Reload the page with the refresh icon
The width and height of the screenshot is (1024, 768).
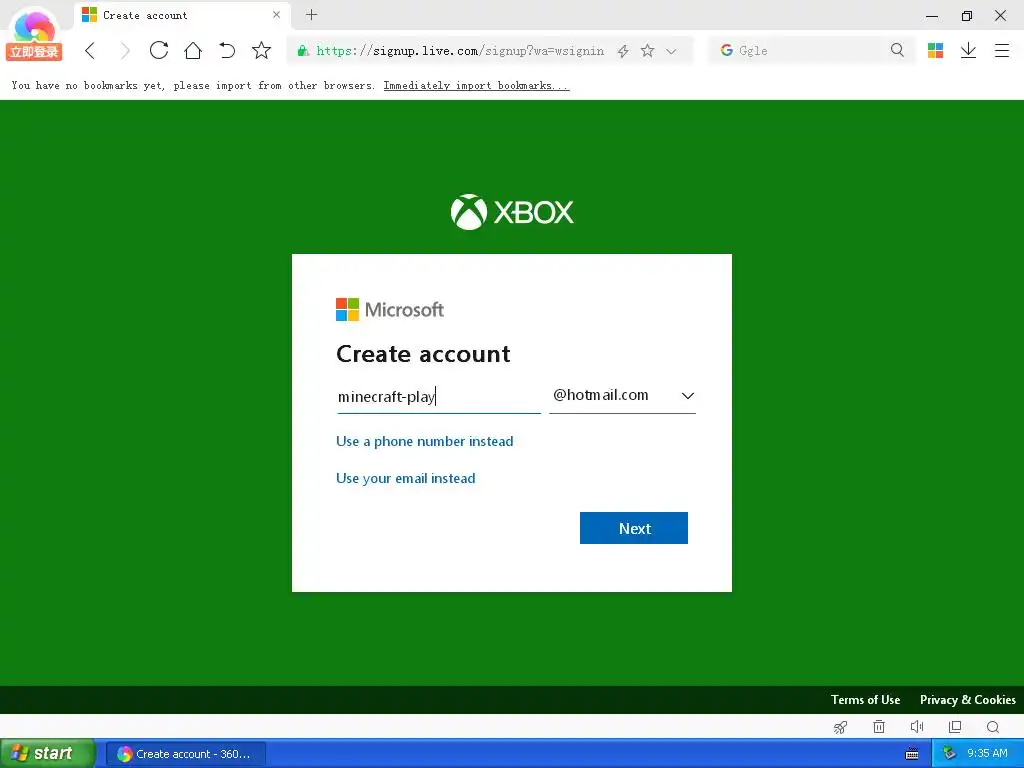(x=159, y=50)
